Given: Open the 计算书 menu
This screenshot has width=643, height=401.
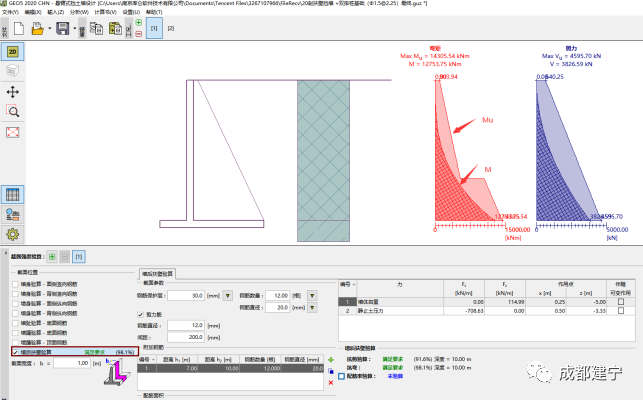Looking at the screenshot, I should (x=105, y=12).
